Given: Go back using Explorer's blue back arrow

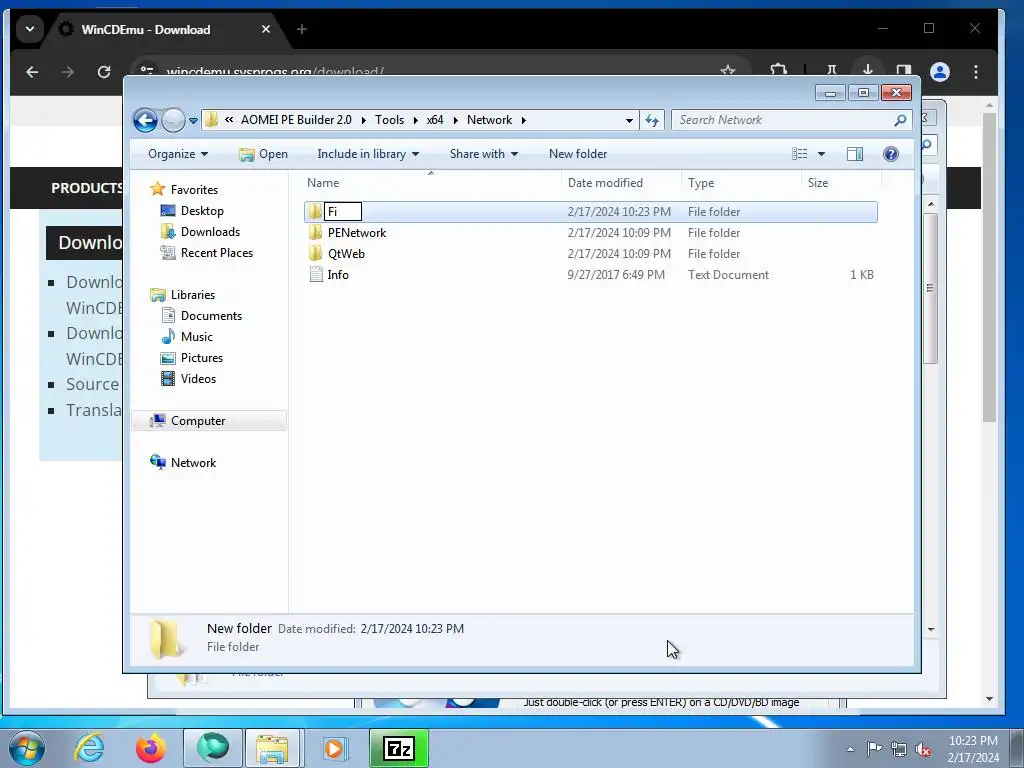Looking at the screenshot, I should [x=145, y=120].
